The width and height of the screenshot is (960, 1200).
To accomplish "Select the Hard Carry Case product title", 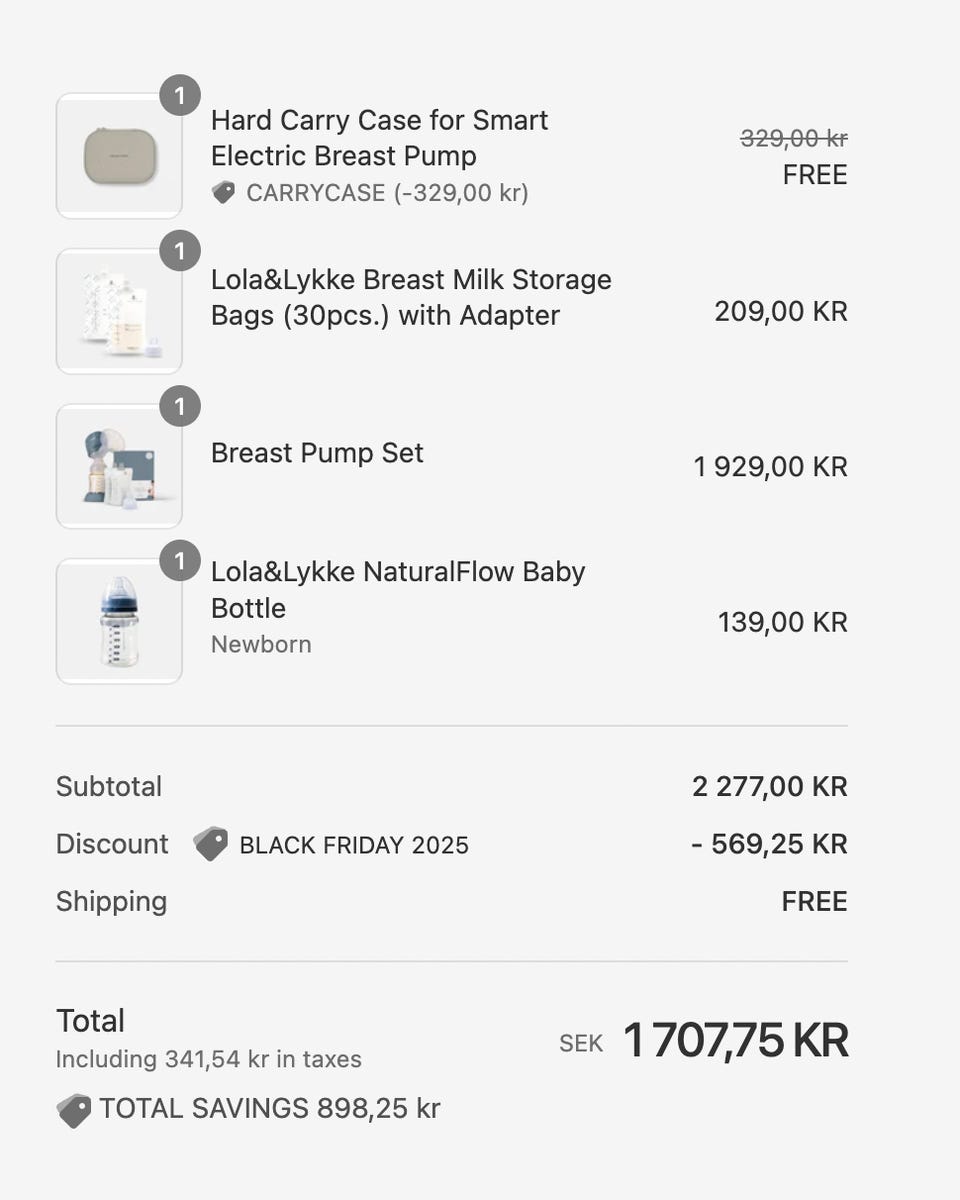I will (x=379, y=138).
